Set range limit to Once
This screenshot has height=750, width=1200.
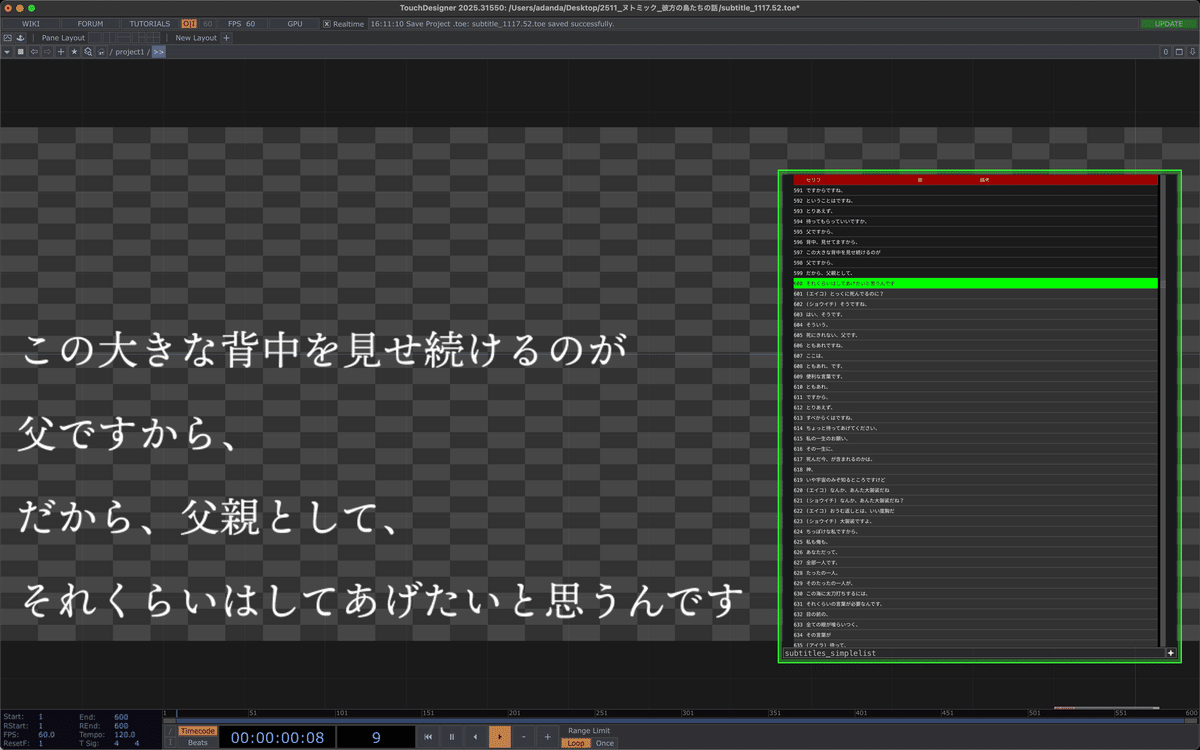tap(605, 743)
